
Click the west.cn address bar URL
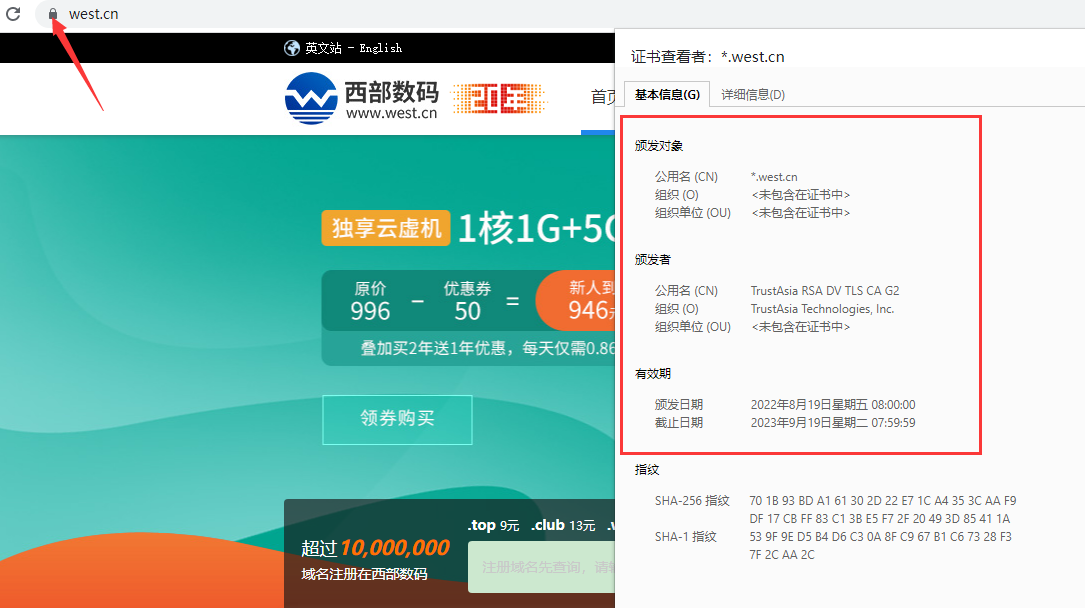[94, 15]
